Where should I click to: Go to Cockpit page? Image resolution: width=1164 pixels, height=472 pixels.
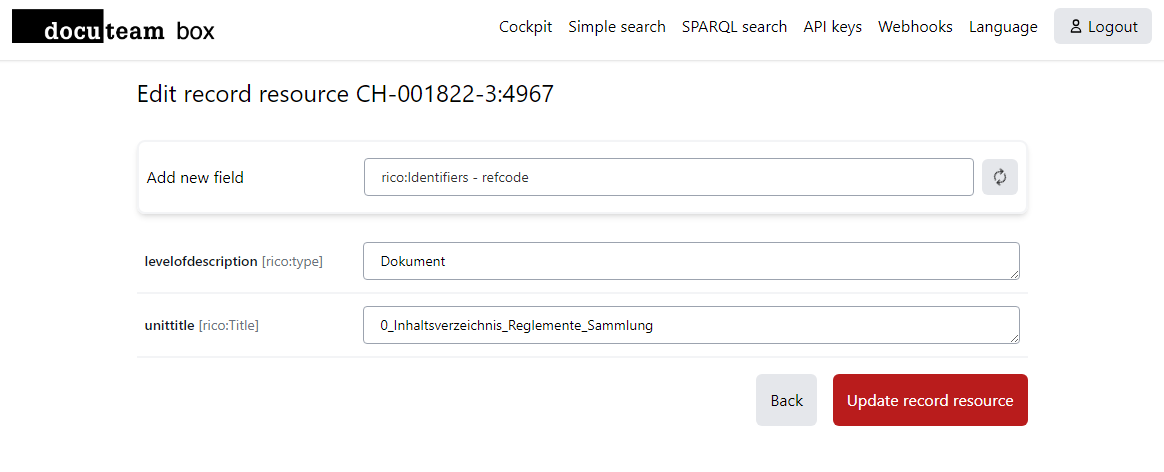pos(525,27)
